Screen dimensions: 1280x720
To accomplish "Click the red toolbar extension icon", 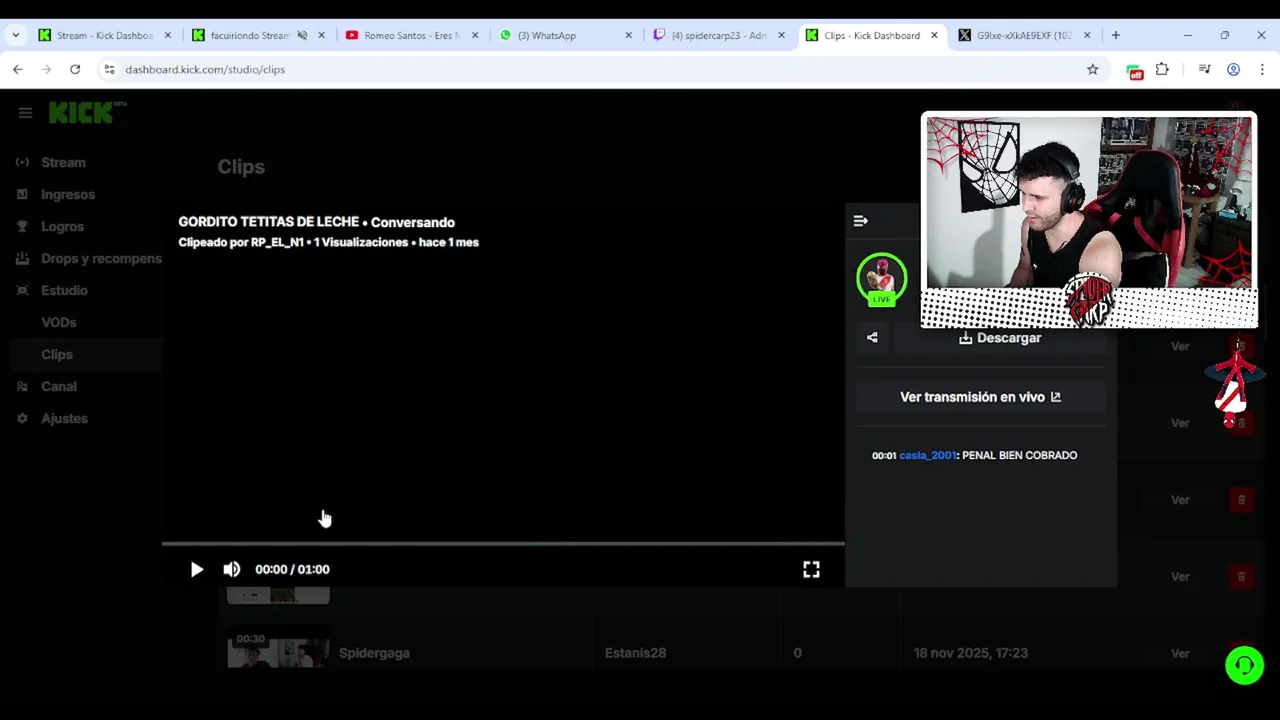I will (x=1134, y=70).
